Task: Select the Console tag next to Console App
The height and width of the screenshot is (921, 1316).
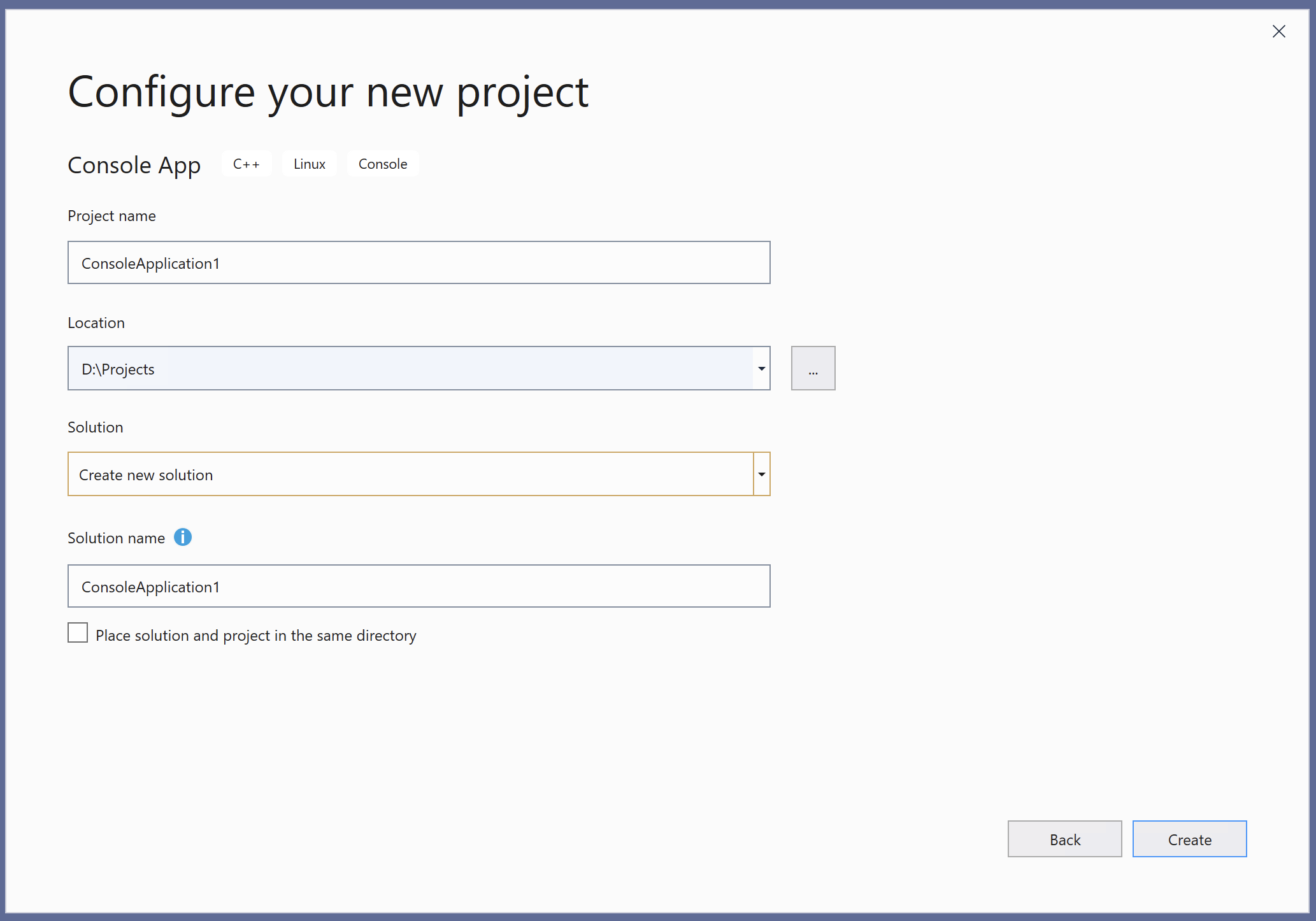Action: click(x=382, y=164)
